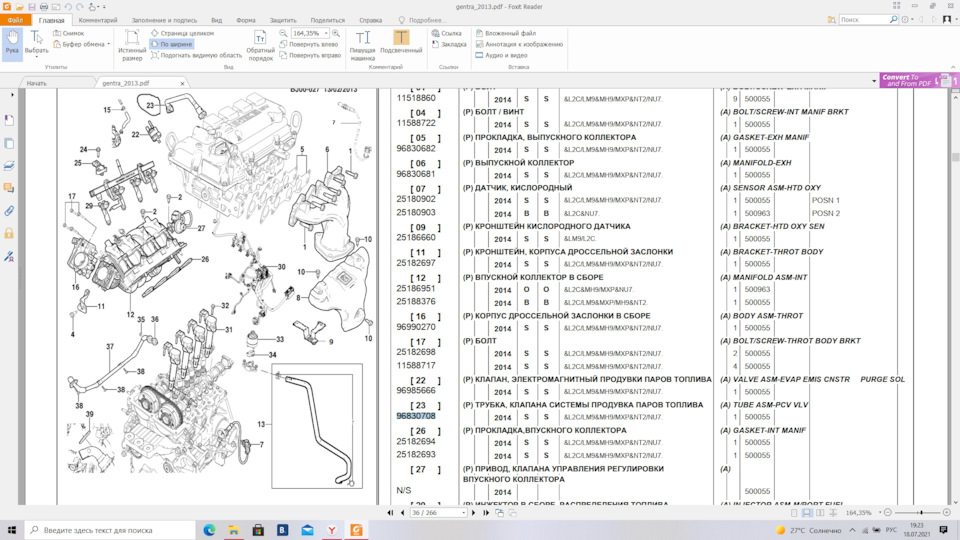The height and width of the screenshot is (540, 960).
Task: Click the Typewriter (Пишущая машинка) tool
Action: tap(363, 44)
